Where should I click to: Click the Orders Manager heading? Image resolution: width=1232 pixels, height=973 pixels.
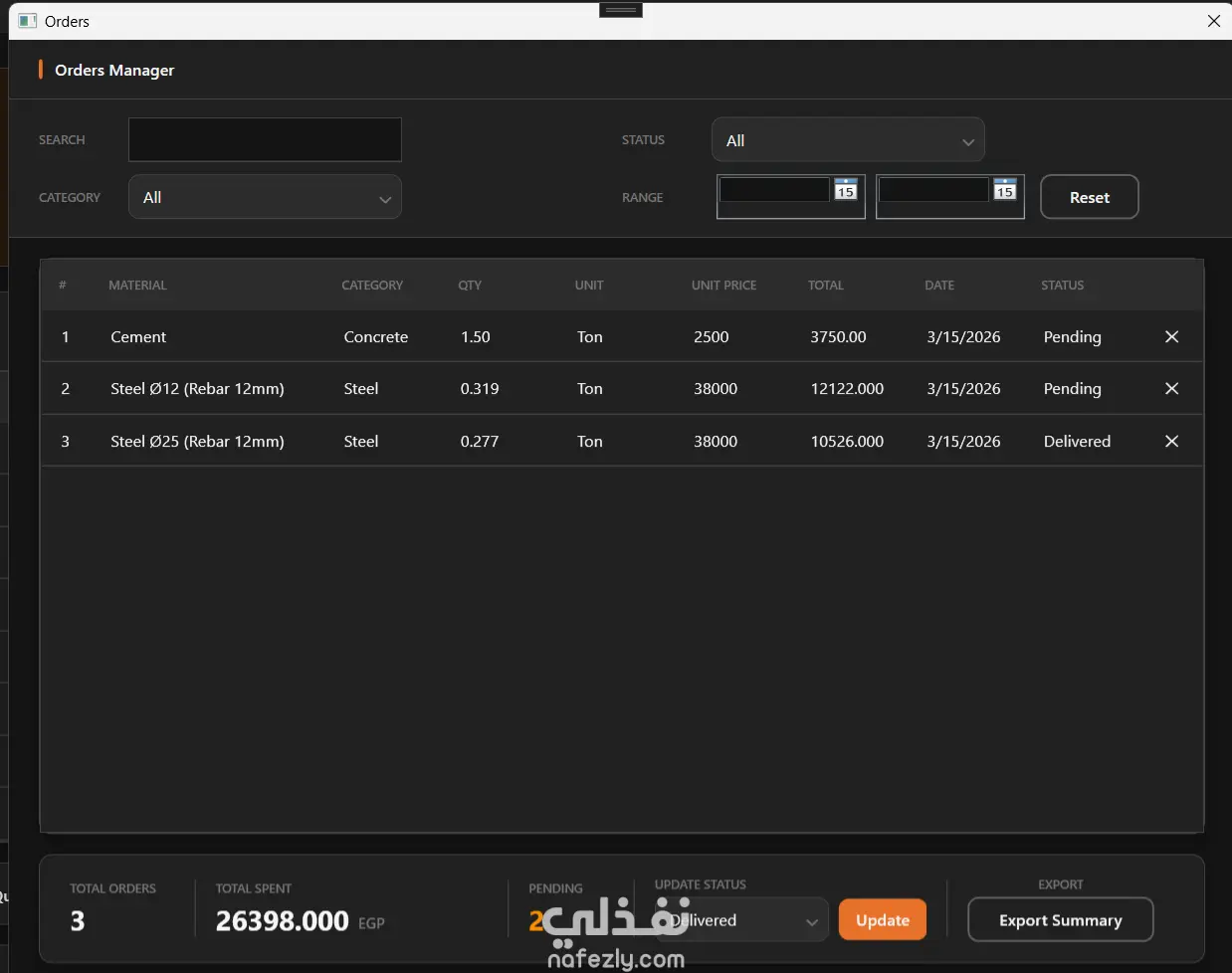pyautogui.click(x=114, y=70)
